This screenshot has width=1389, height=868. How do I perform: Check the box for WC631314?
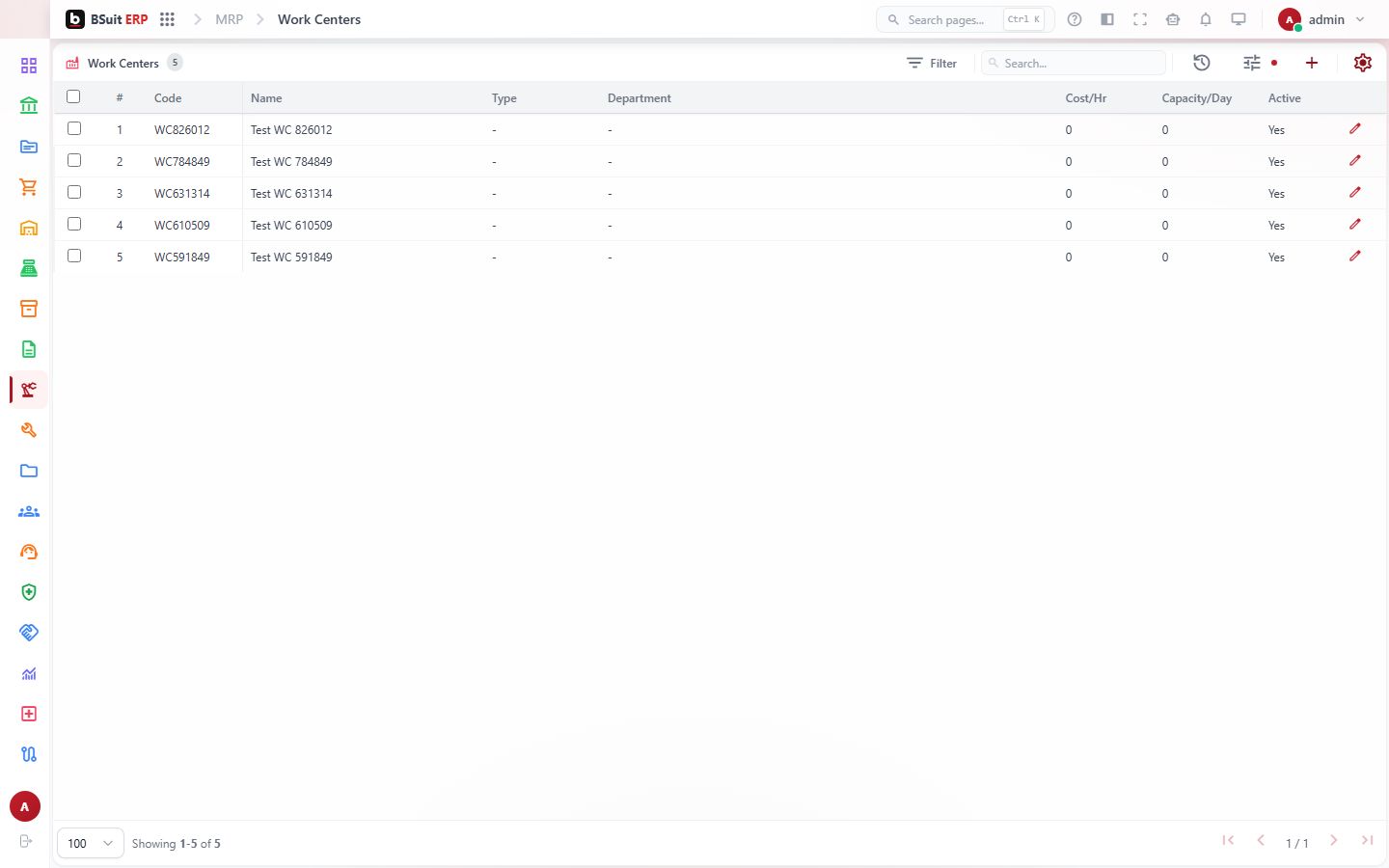coord(74,192)
